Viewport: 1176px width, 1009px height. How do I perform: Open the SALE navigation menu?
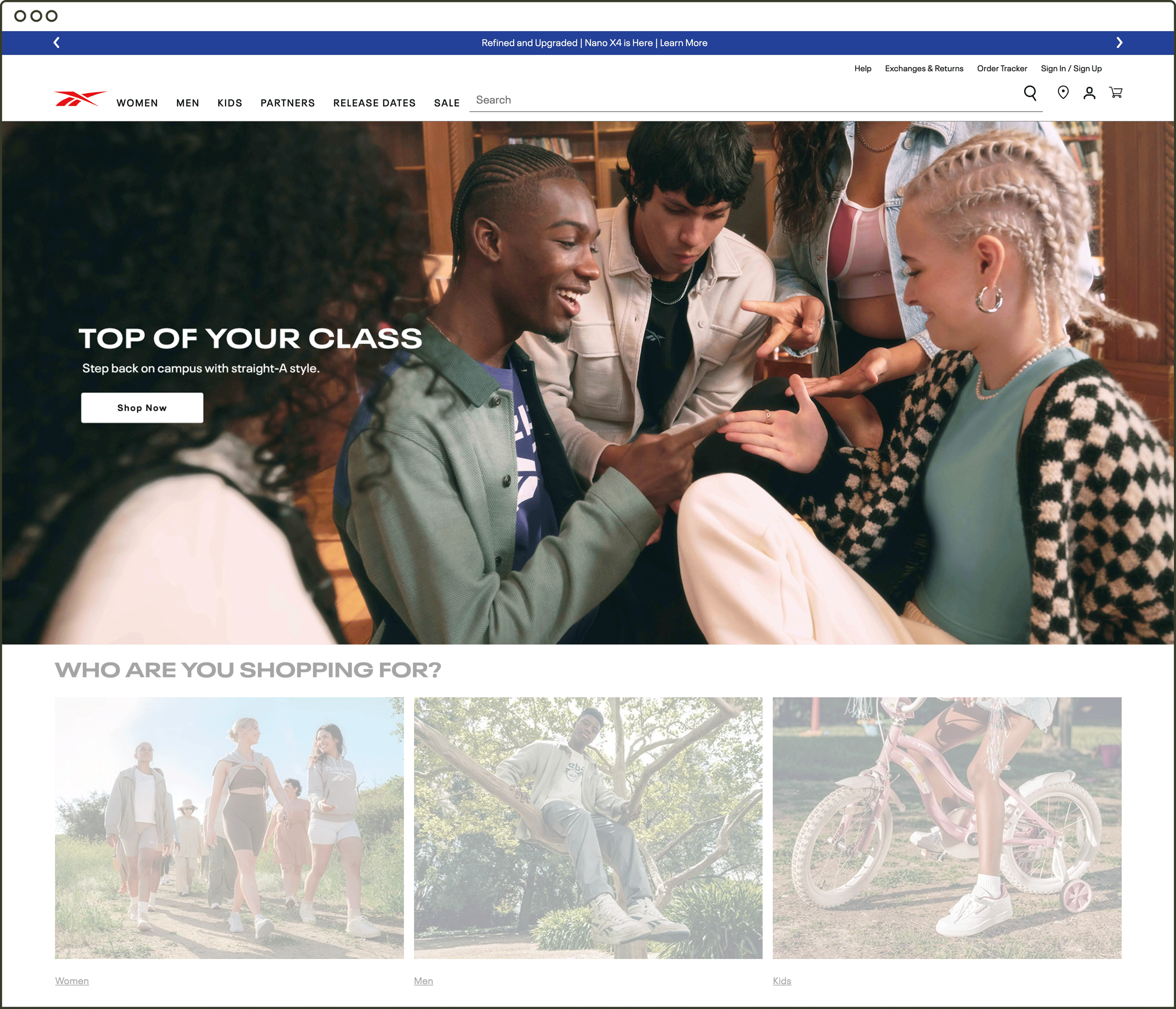[447, 103]
